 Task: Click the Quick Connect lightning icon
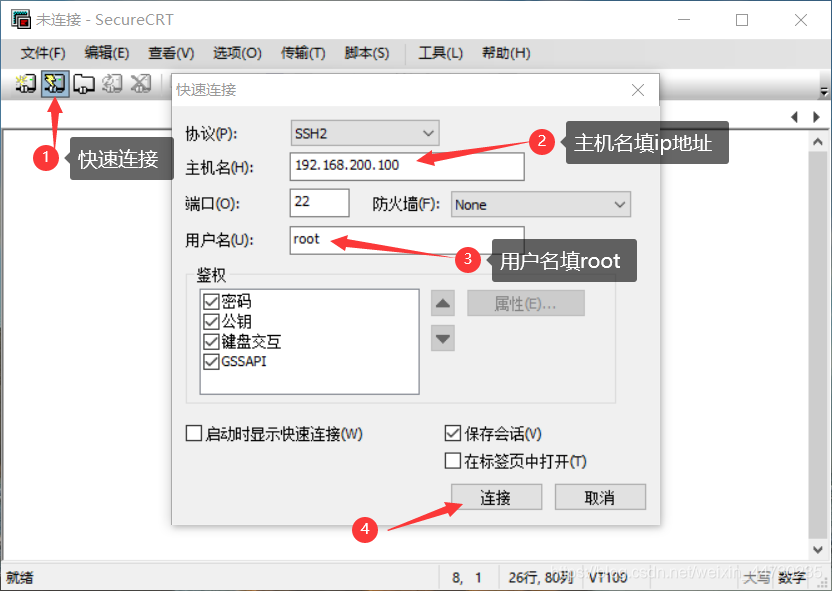click(55, 83)
